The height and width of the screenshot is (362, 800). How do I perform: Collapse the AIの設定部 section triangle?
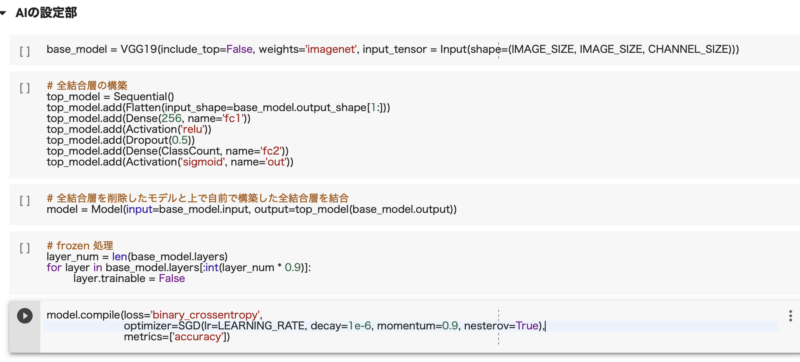[x=3, y=14]
